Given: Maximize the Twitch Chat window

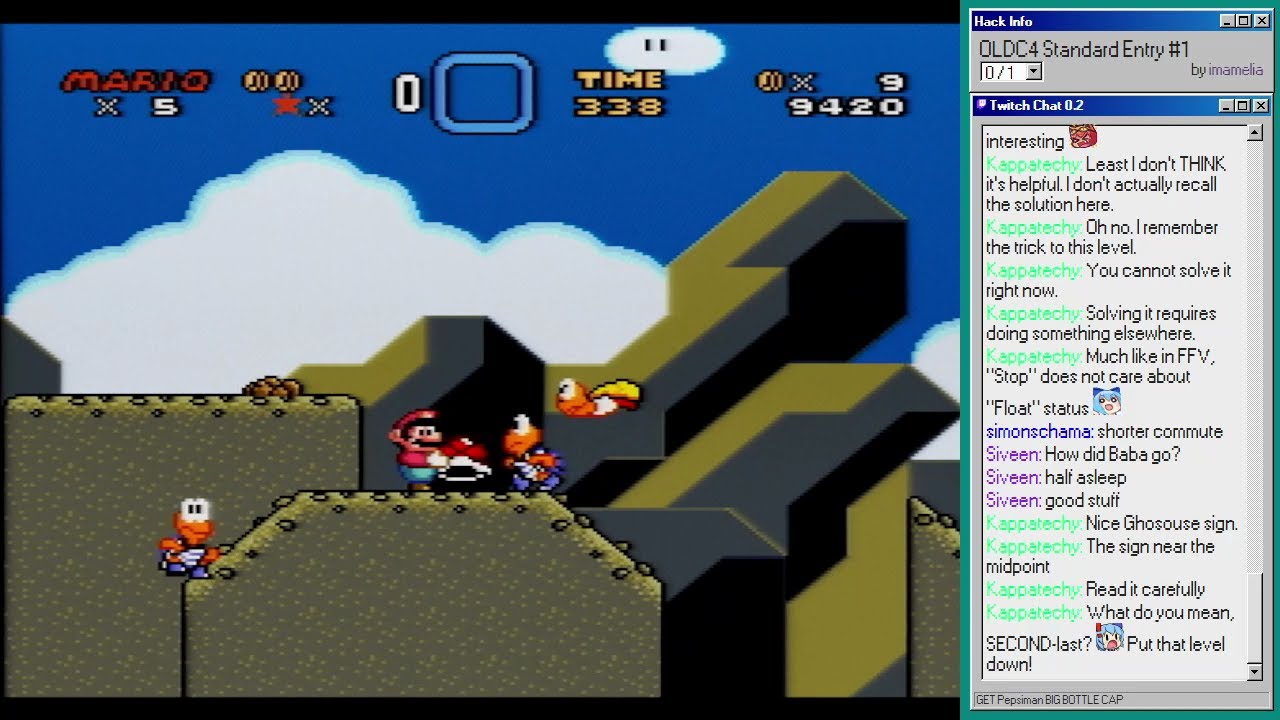Looking at the screenshot, I should 1243,105.
